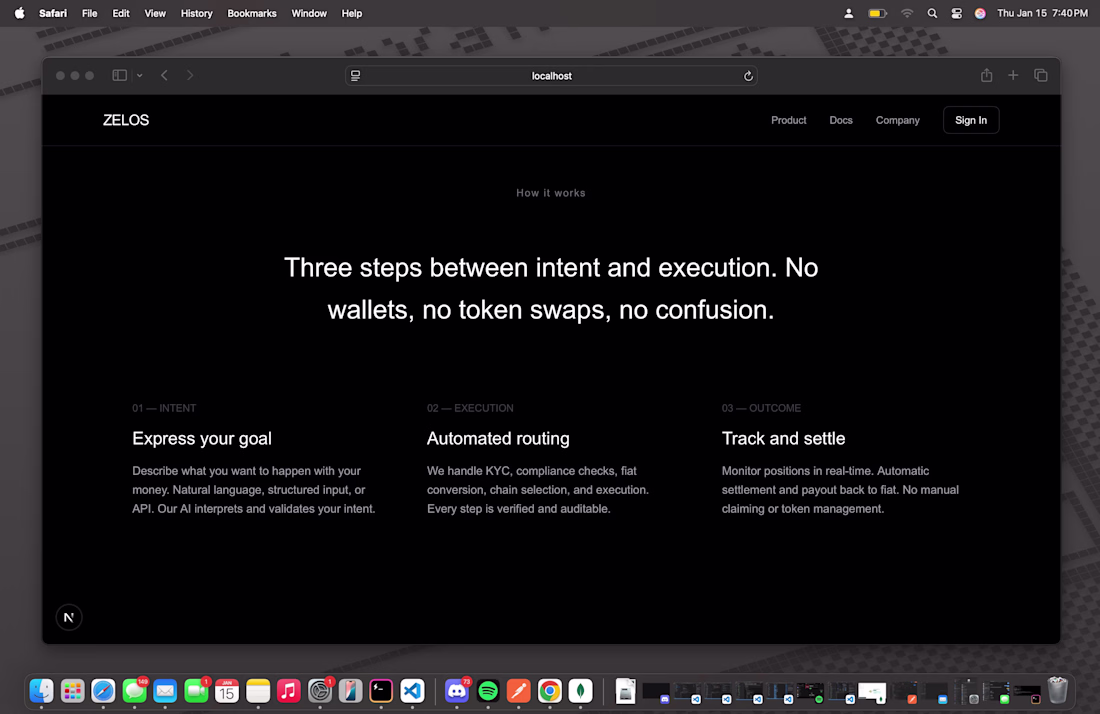Open iPhone Mirroring from the dock
This screenshot has width=1100, height=714.
350,691
